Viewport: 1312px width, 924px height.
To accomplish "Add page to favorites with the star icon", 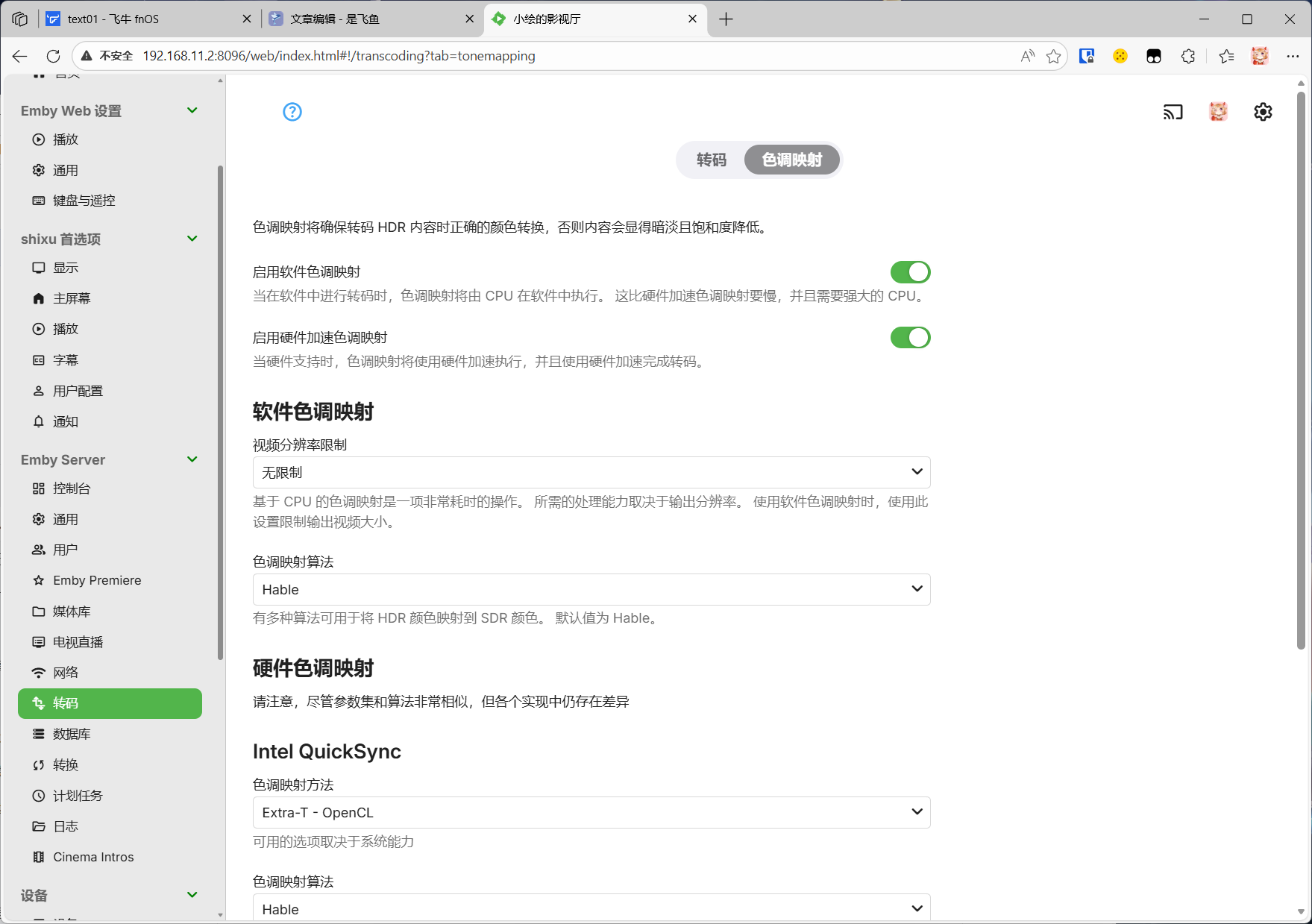I will click(x=1053, y=56).
